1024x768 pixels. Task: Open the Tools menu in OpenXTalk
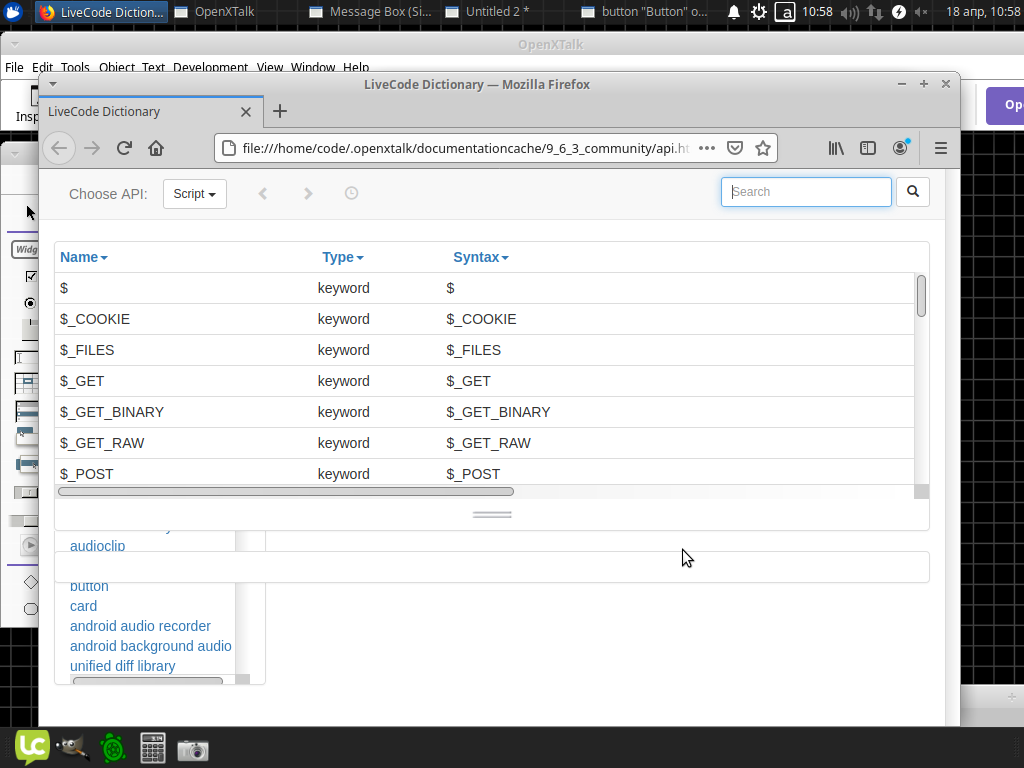75,67
